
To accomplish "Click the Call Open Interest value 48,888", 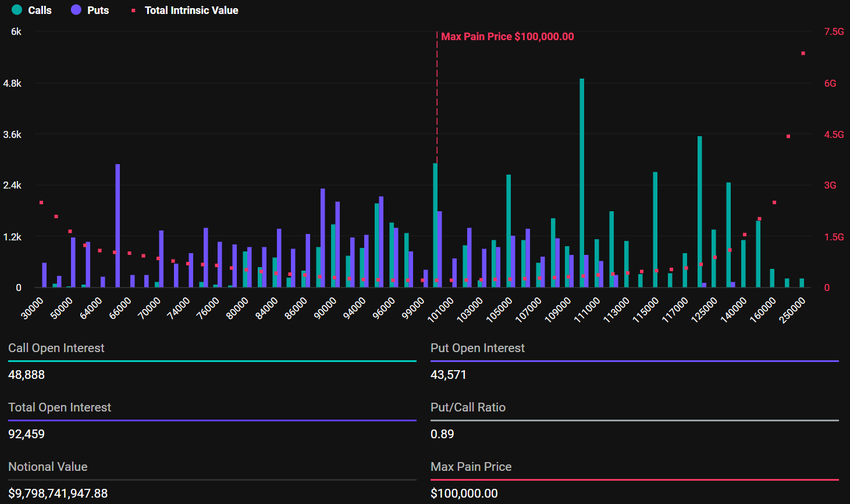I will [x=28, y=375].
